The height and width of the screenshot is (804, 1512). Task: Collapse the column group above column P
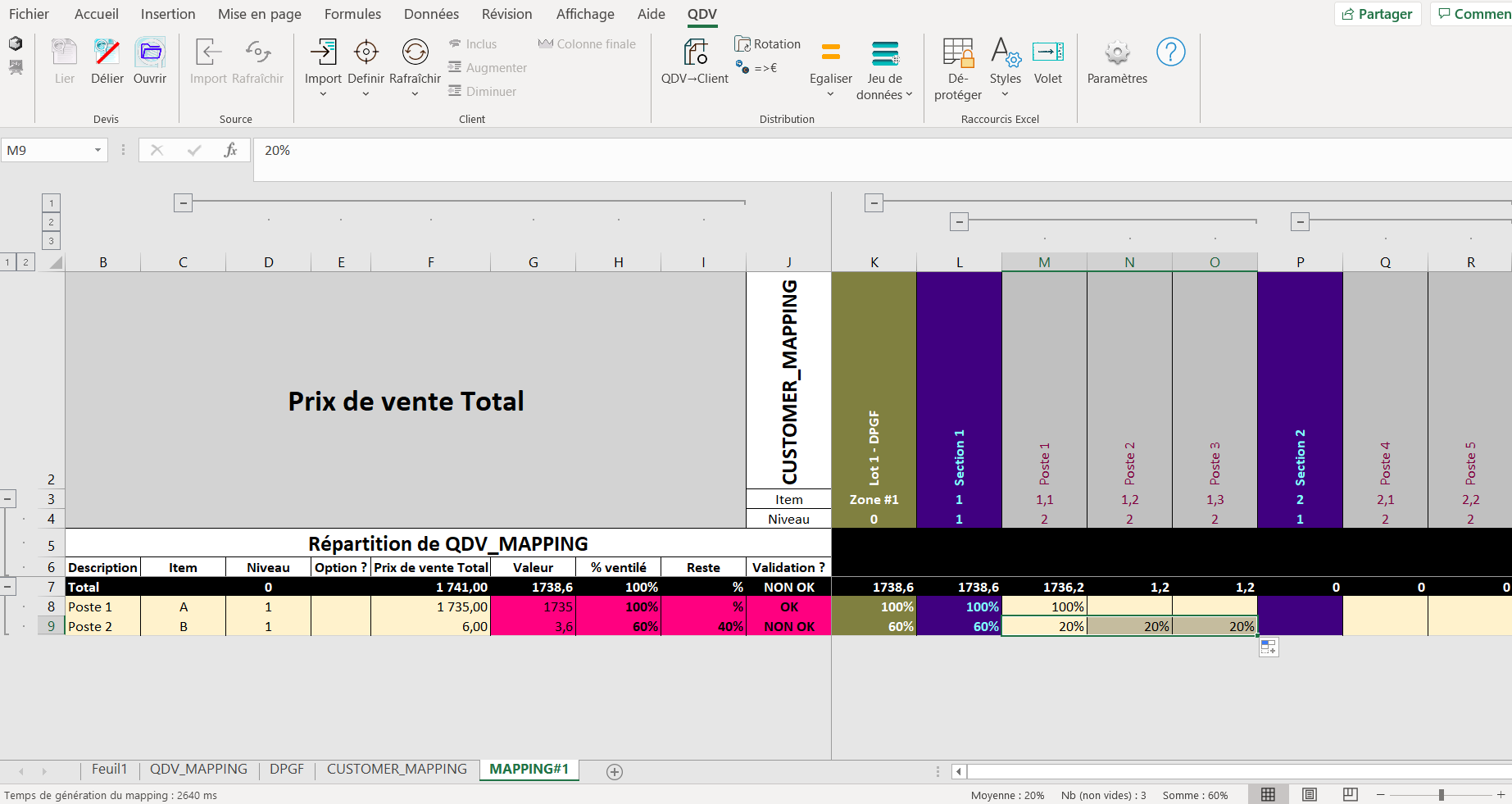(1300, 221)
